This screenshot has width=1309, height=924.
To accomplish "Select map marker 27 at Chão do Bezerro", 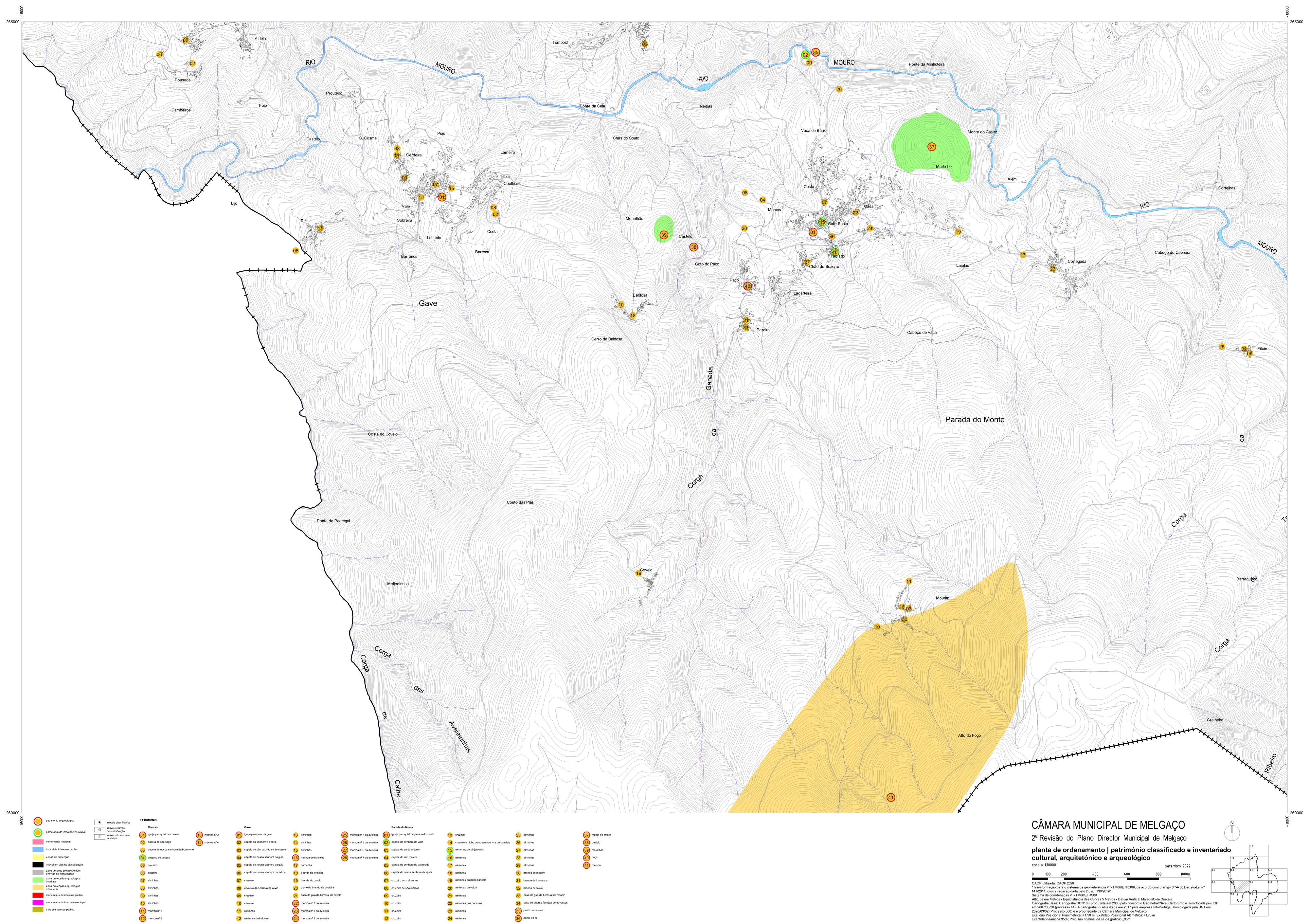I will tap(807, 263).
